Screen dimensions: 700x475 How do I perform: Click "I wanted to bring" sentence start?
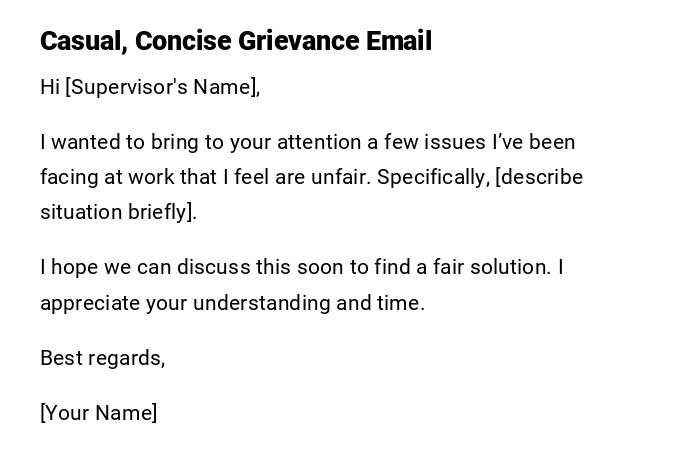point(105,142)
